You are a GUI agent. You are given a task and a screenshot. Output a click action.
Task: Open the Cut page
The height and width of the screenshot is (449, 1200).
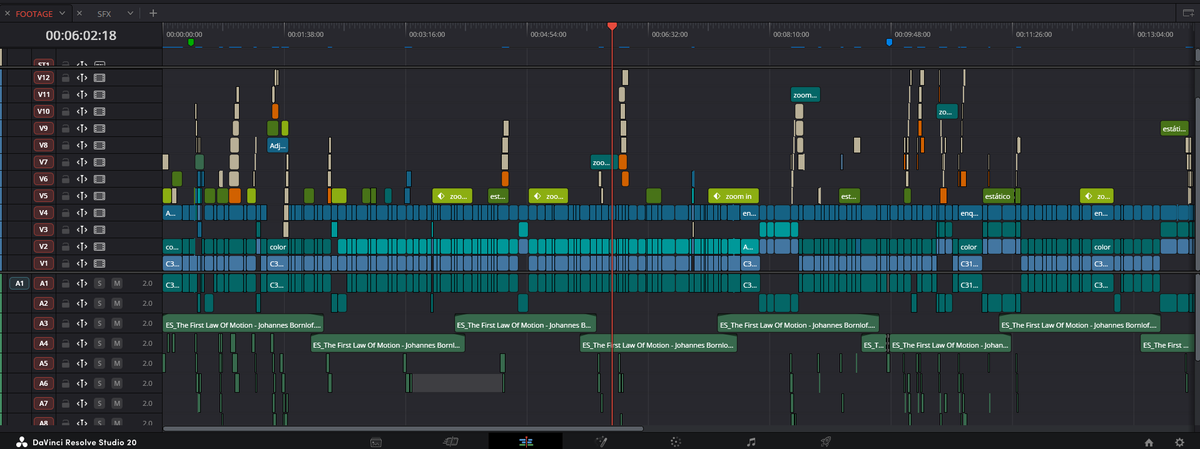click(x=451, y=440)
